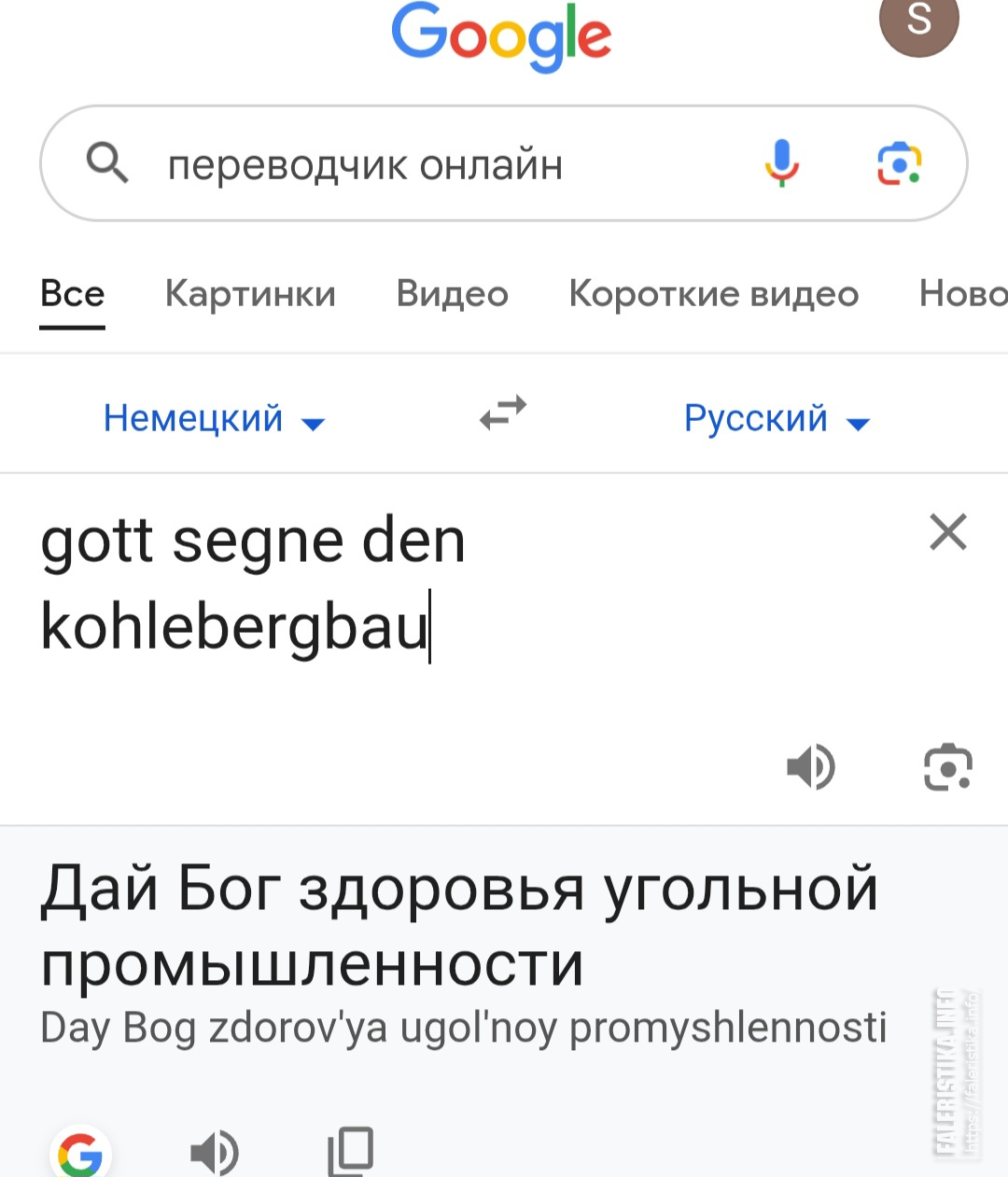
Task: Tap the Google G logo icon
Action: click(x=80, y=1156)
